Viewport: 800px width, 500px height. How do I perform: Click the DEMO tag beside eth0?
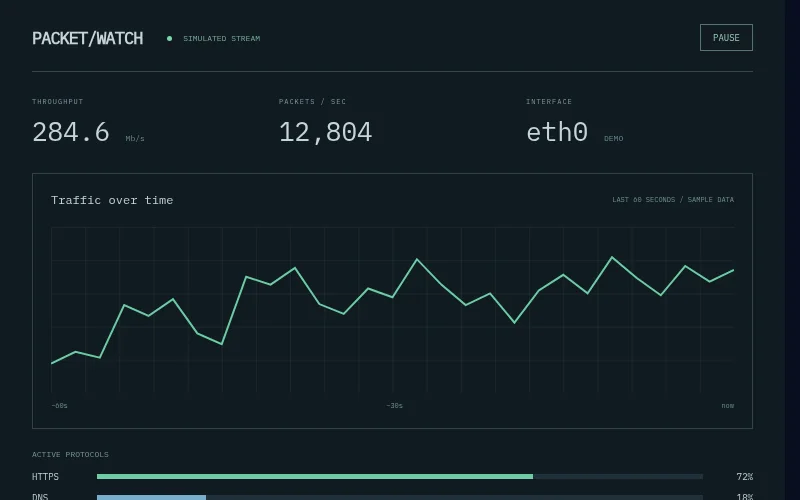click(613, 138)
